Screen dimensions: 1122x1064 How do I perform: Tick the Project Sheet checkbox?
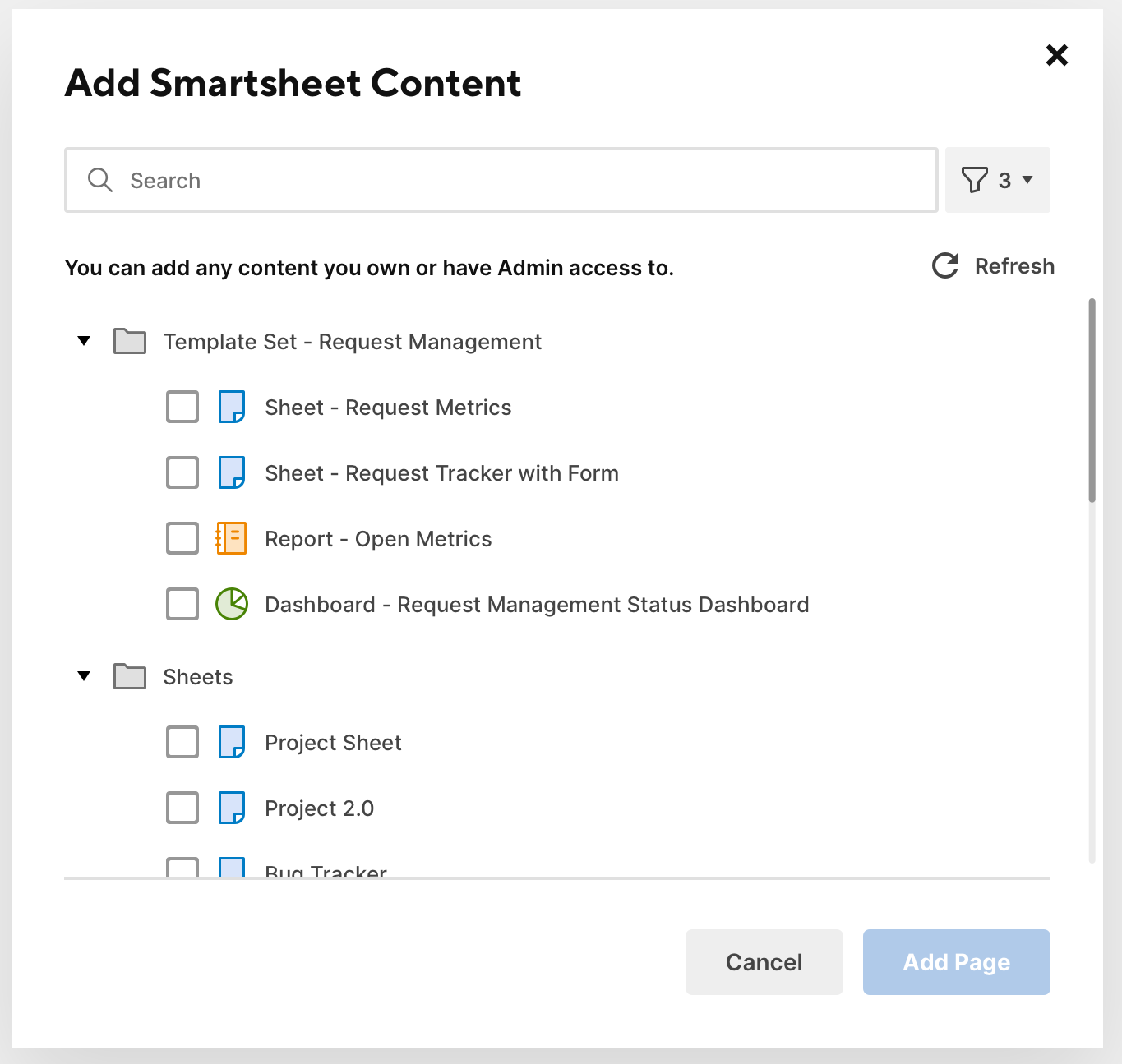(x=182, y=742)
